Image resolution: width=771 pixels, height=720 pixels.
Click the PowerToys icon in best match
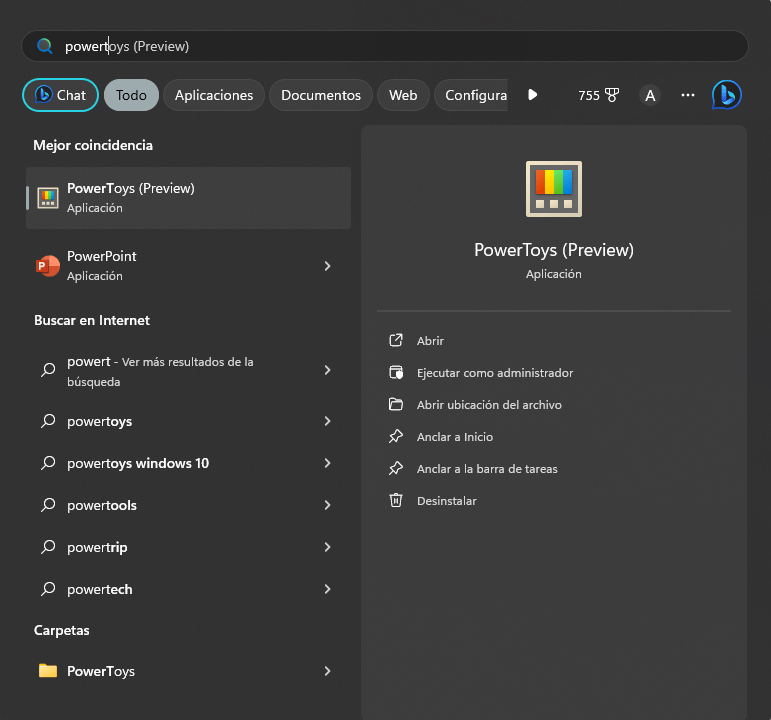click(48, 198)
